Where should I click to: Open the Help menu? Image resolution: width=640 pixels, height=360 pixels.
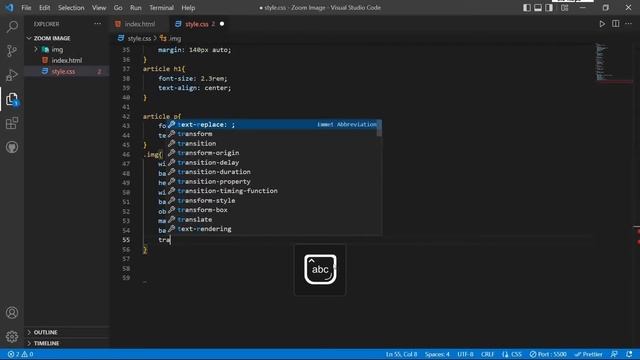(x=188, y=8)
